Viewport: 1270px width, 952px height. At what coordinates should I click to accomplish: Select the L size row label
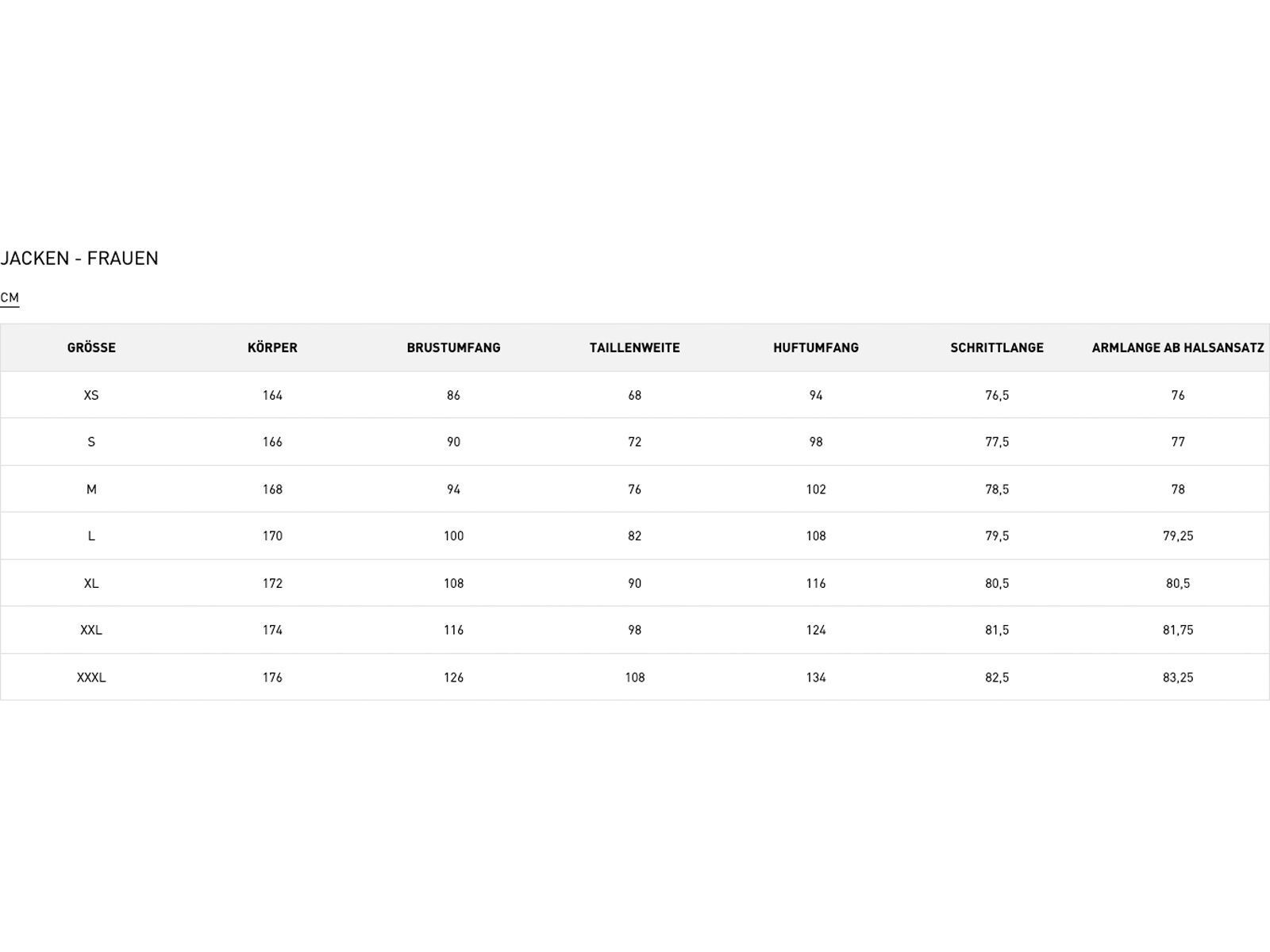pyautogui.click(x=91, y=536)
